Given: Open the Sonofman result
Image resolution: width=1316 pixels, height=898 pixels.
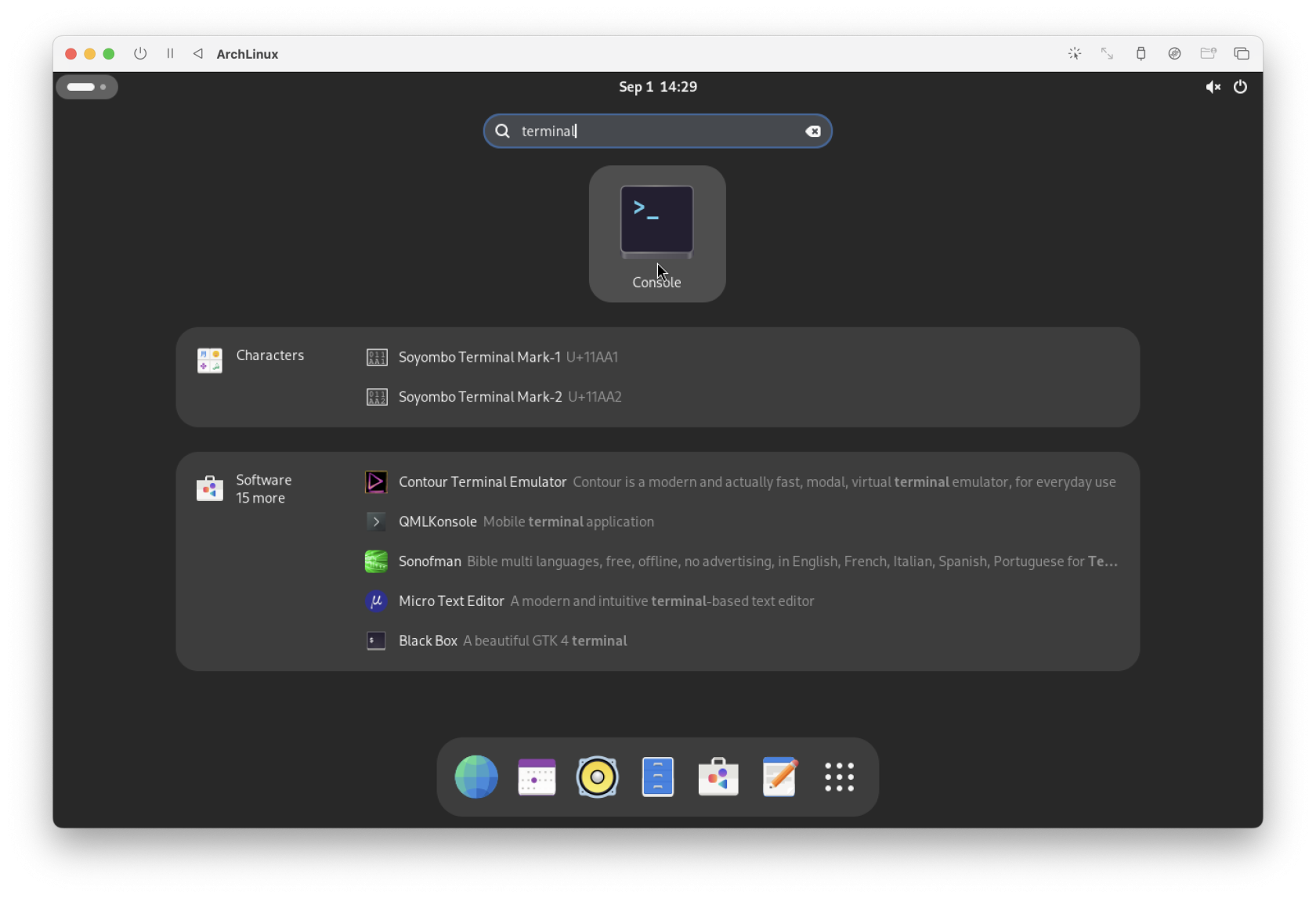Looking at the screenshot, I should click(740, 561).
